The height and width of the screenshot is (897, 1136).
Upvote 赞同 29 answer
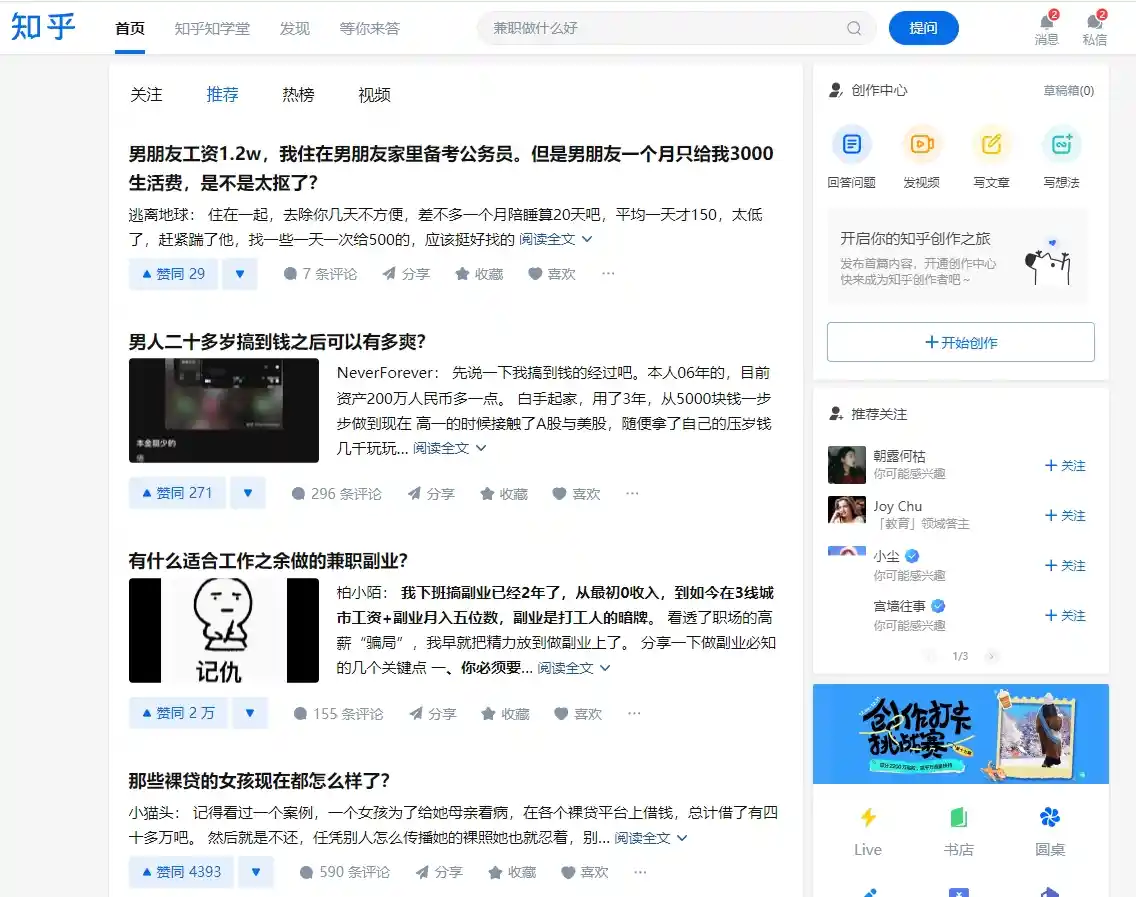click(x=173, y=274)
